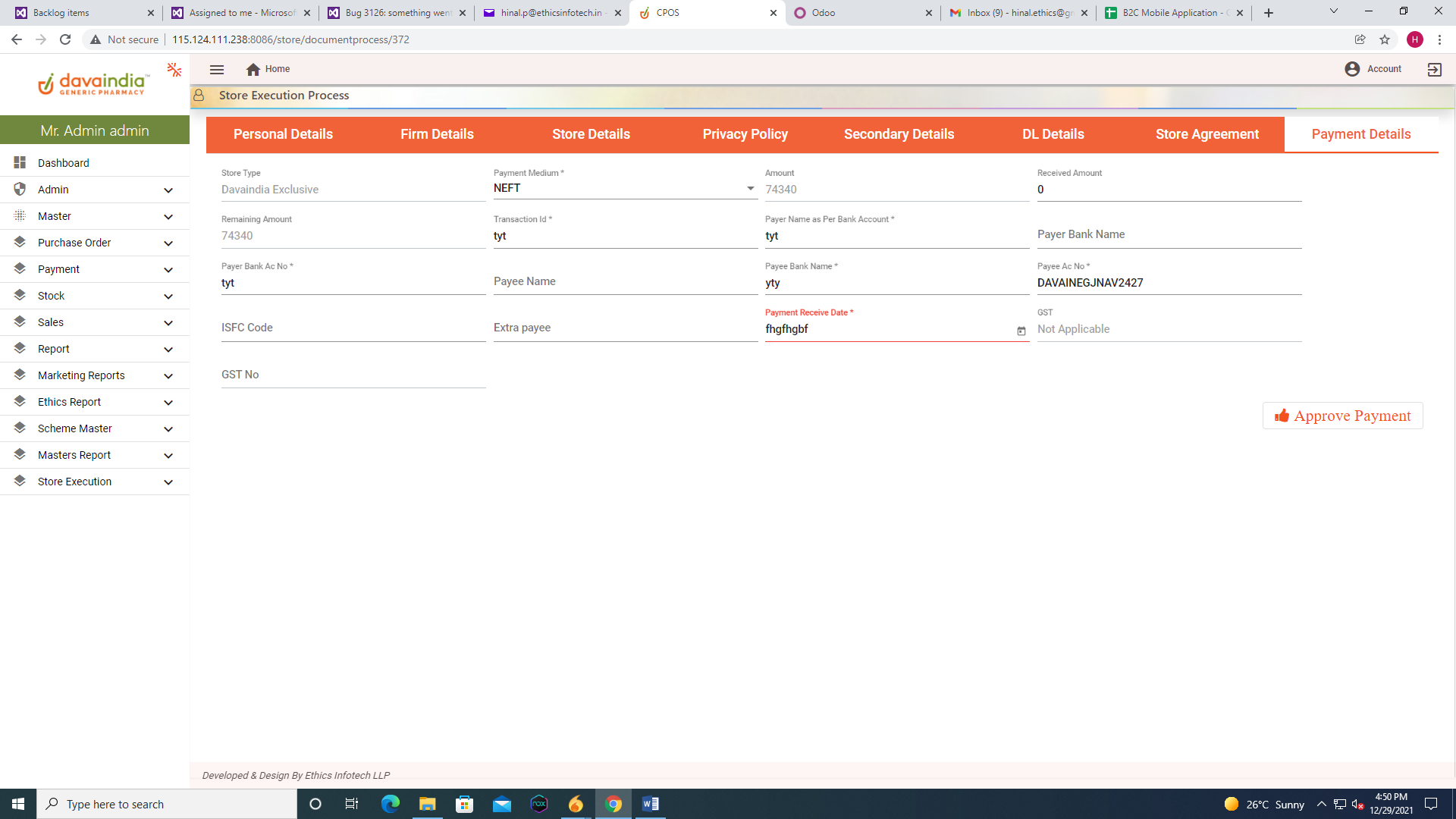The image size is (1456, 819).
Task: Switch to the Firm Details tab
Action: [x=437, y=134]
